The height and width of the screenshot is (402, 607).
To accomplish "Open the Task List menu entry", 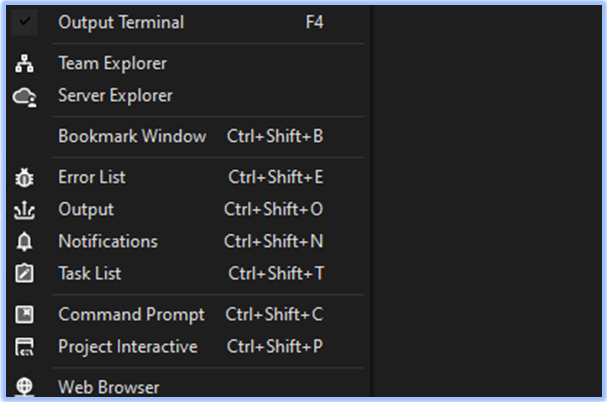I will coord(90,274).
